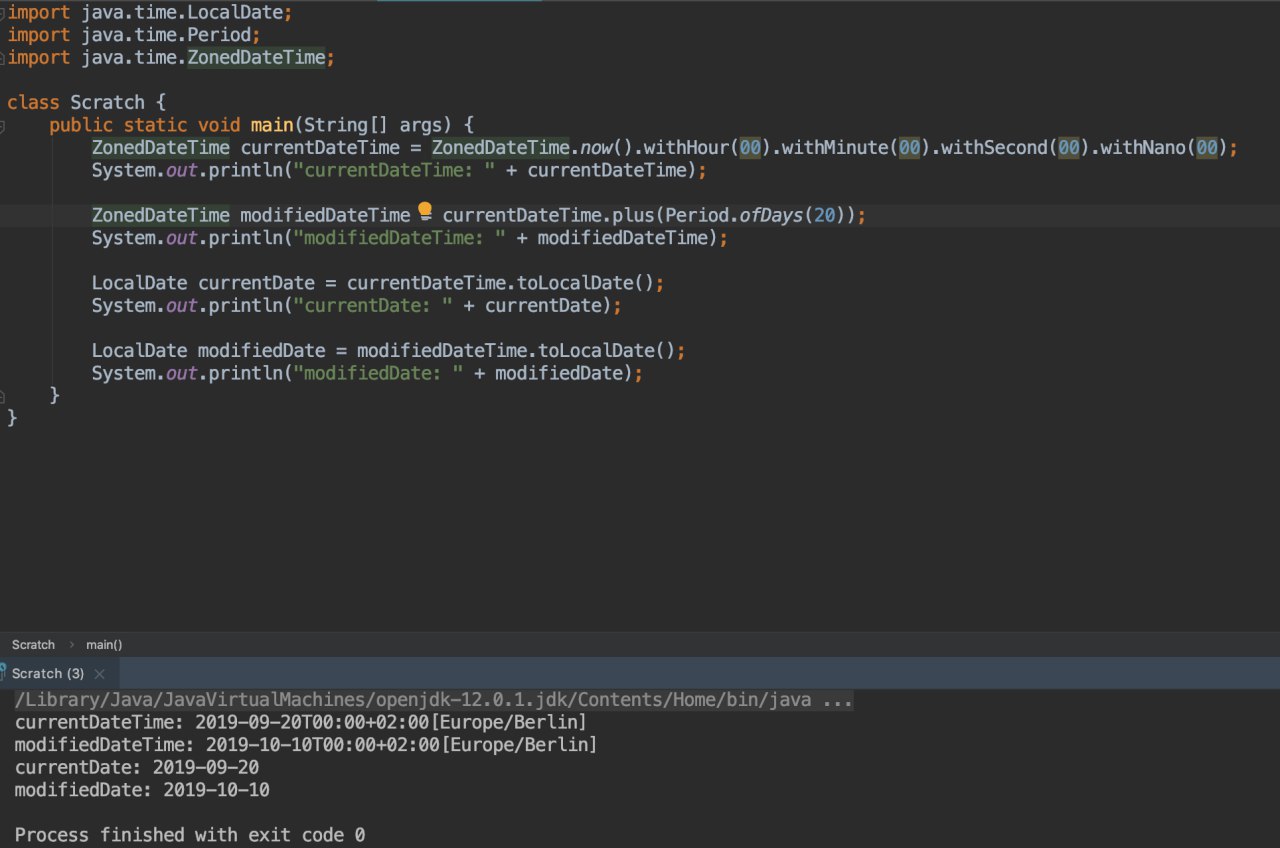Click 'import java.time.Period;' line
Screen dimensions: 1280x848
click(135, 35)
